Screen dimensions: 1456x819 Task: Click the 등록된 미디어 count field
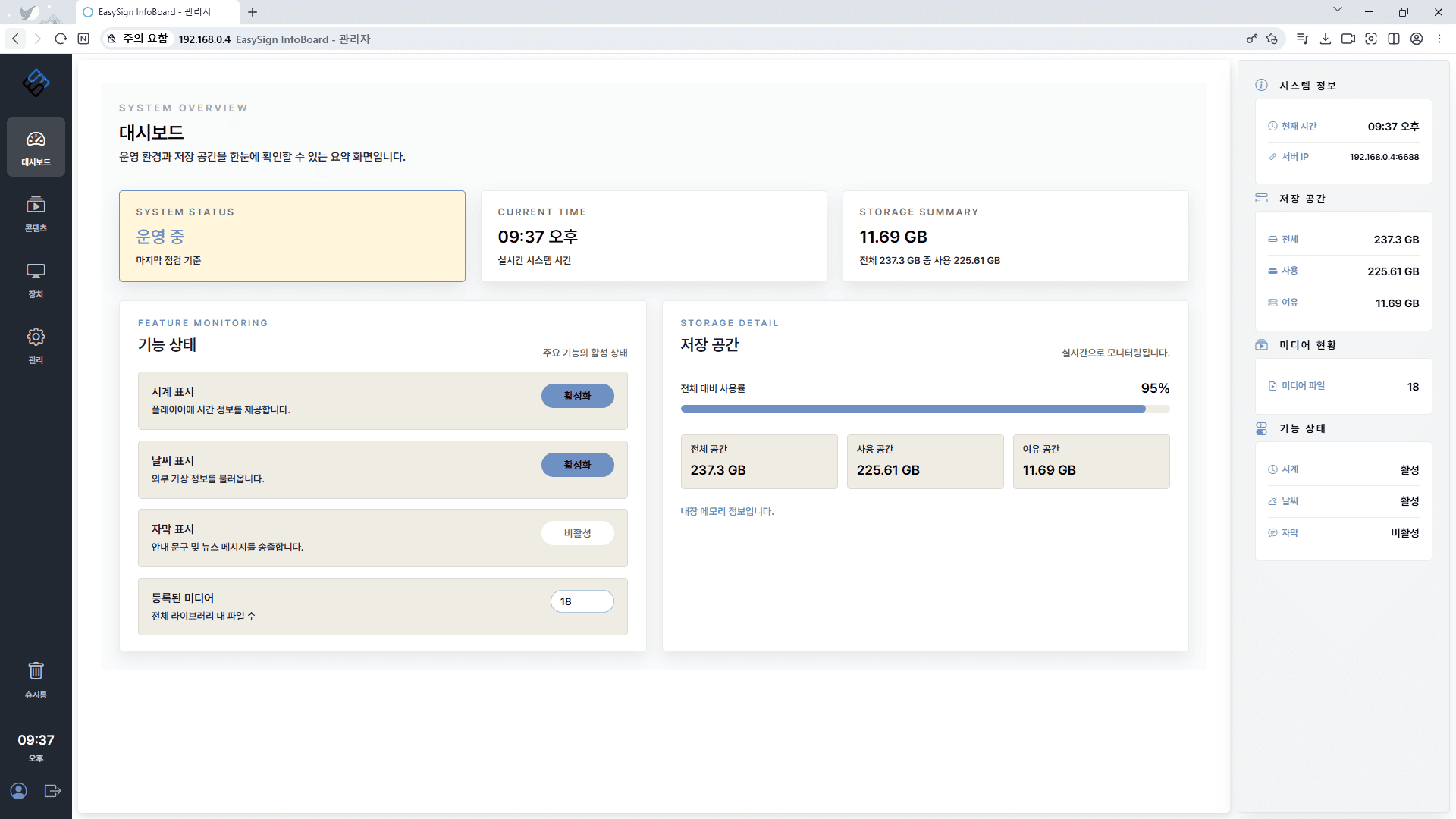(582, 601)
